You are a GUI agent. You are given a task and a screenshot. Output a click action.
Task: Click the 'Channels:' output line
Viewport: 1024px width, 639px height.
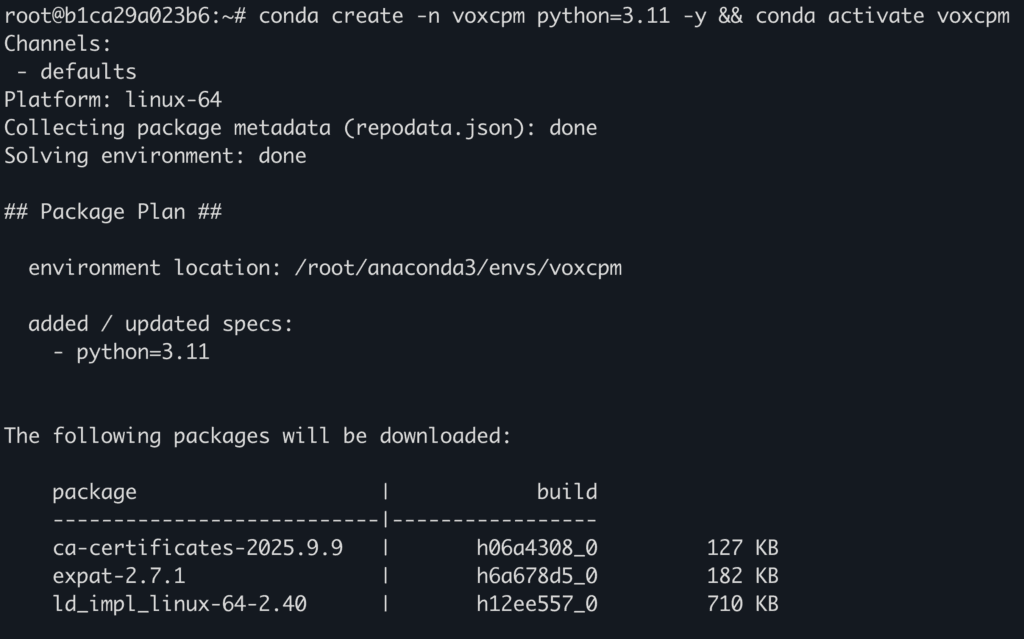58,44
